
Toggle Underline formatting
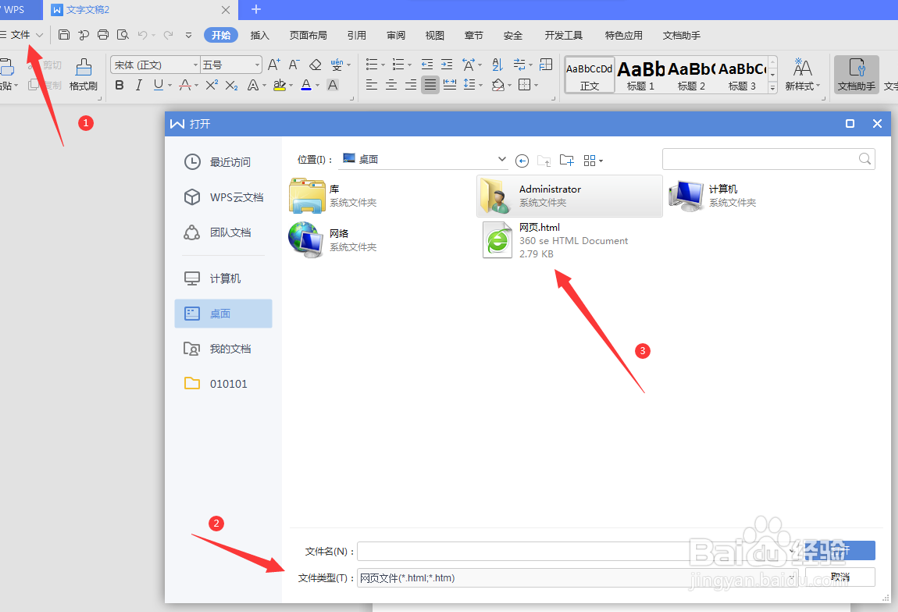tap(158, 85)
